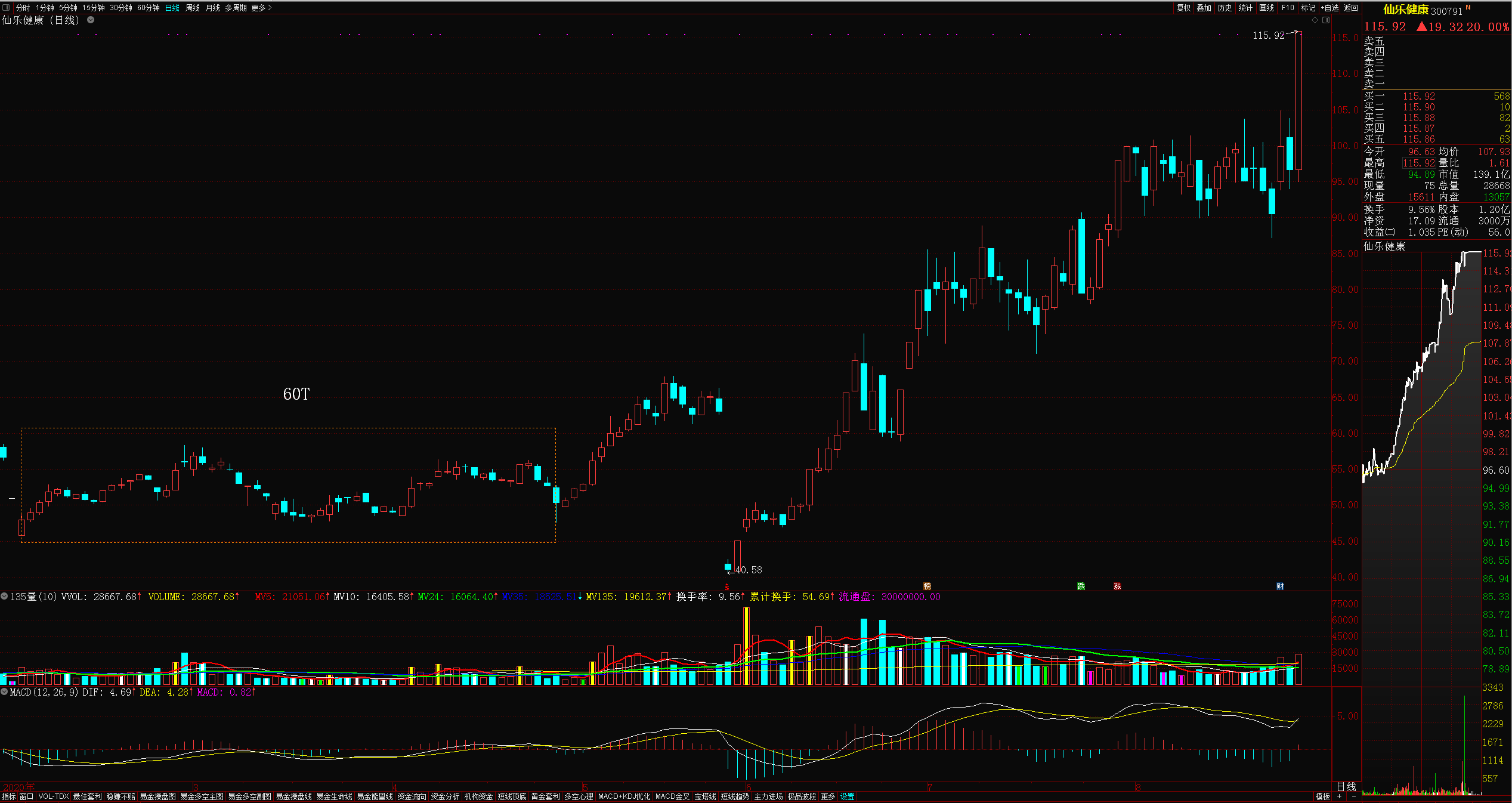This screenshot has height=803, width=1512.
Task: Activate the 画线 drawing tools button
Action: tap(1267, 8)
